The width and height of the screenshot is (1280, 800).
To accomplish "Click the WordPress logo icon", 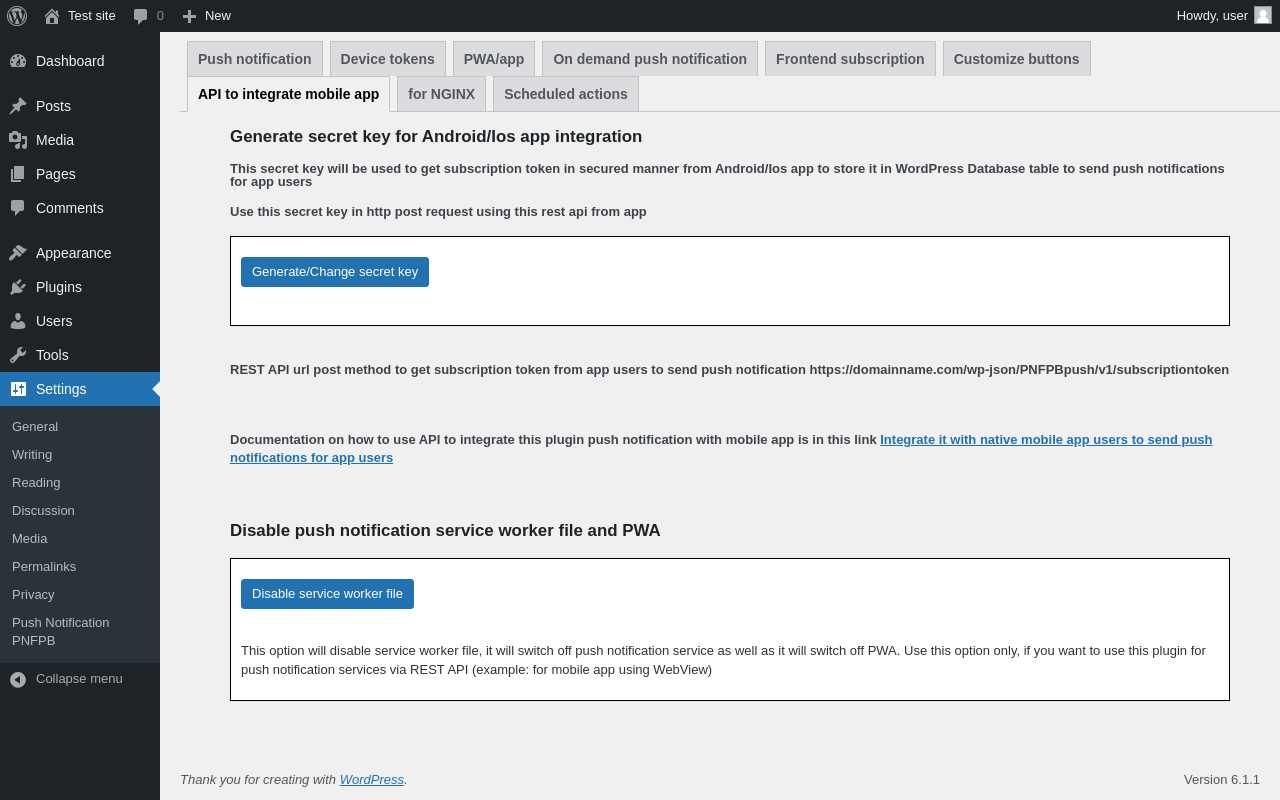I will point(17,16).
